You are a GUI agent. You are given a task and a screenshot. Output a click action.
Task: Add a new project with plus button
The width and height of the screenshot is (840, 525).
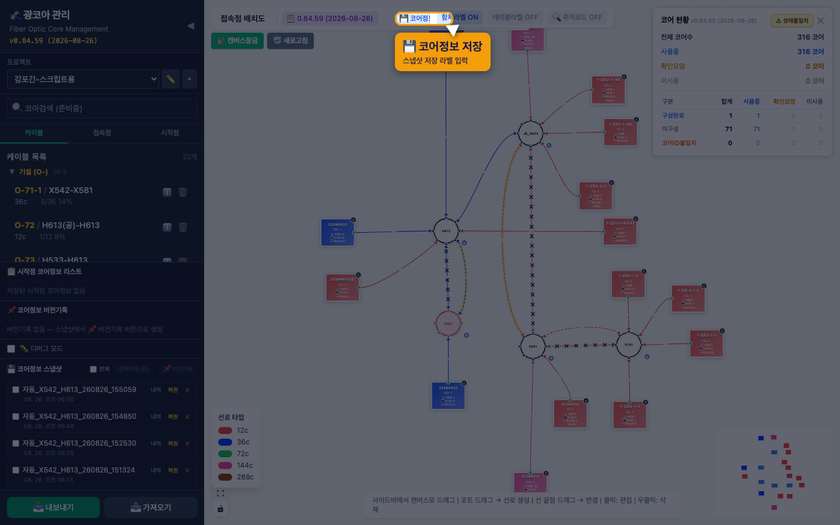pos(189,79)
